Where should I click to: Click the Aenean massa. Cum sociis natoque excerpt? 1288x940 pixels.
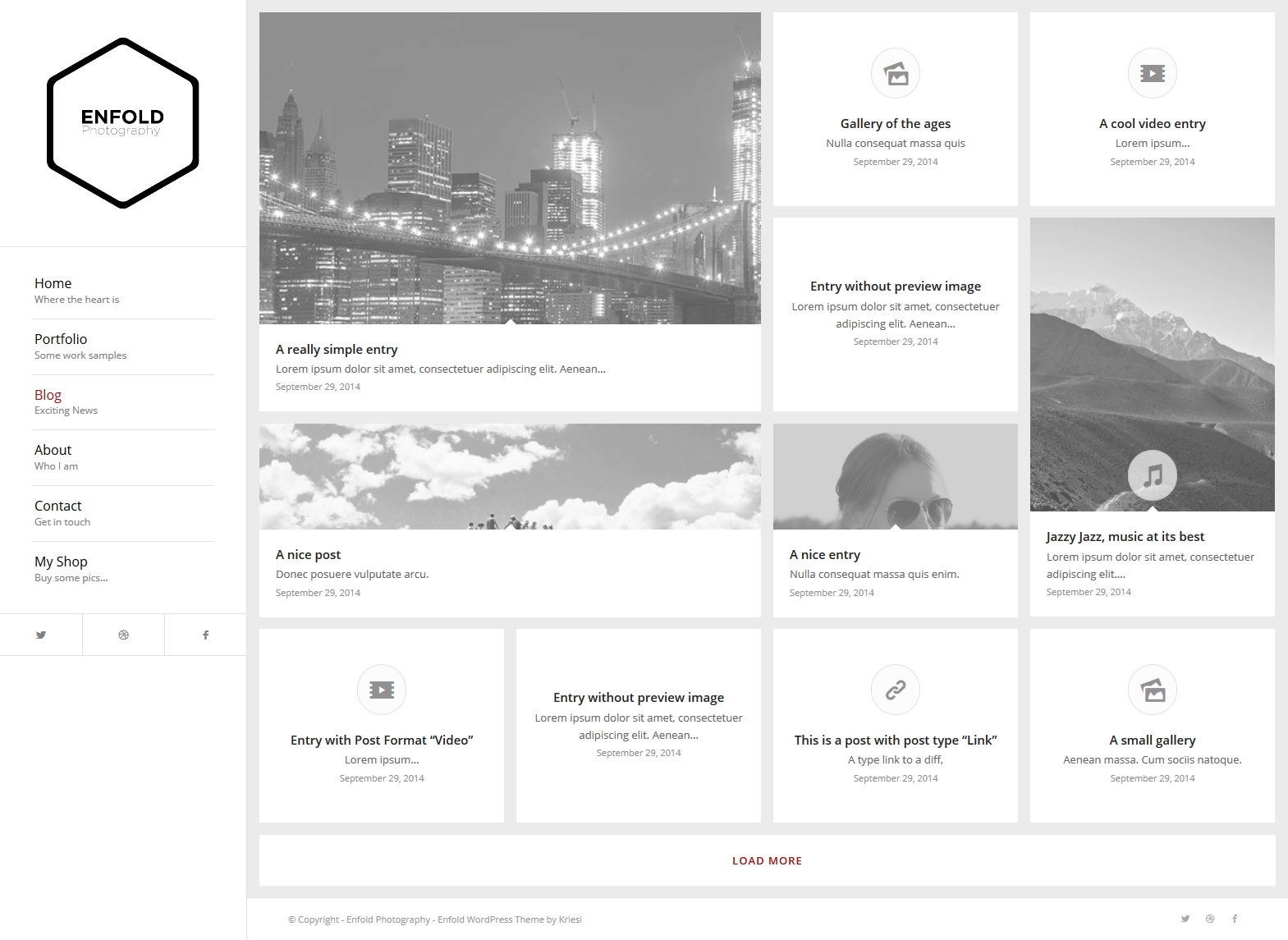1153,759
